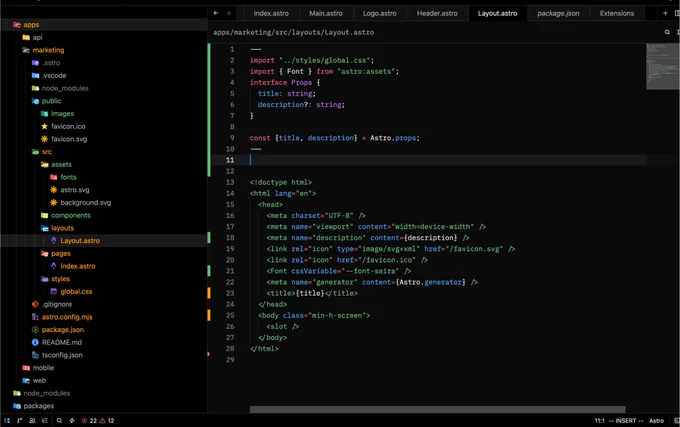Click line number 18 in gutter
The height and width of the screenshot is (427, 680).
[230, 238]
